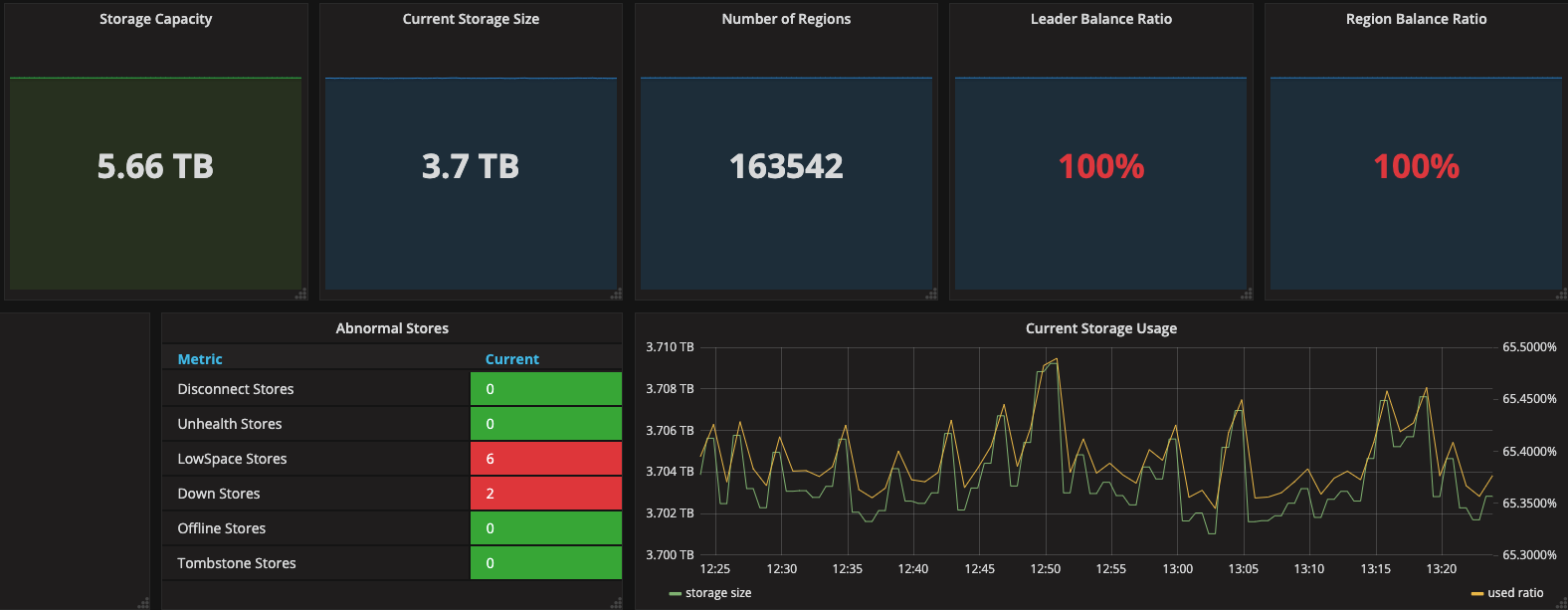This screenshot has width=1568, height=610.
Task: Open the Abnormal Stores panel title menu
Action: pos(392,328)
